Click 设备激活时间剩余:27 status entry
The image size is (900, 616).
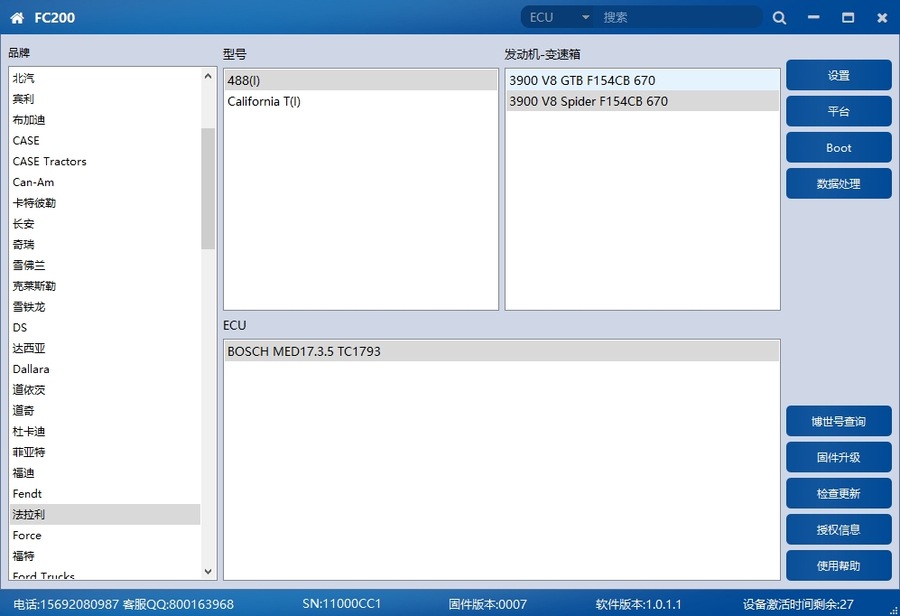pyautogui.click(x=798, y=604)
